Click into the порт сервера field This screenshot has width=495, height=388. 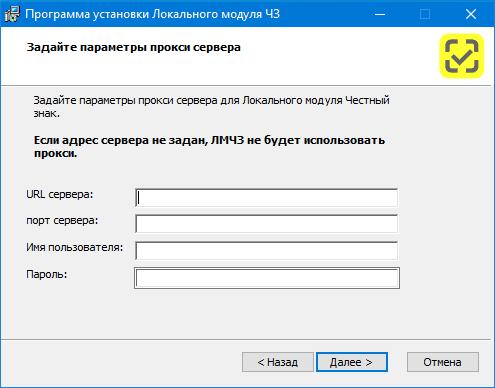pyautogui.click(x=267, y=224)
